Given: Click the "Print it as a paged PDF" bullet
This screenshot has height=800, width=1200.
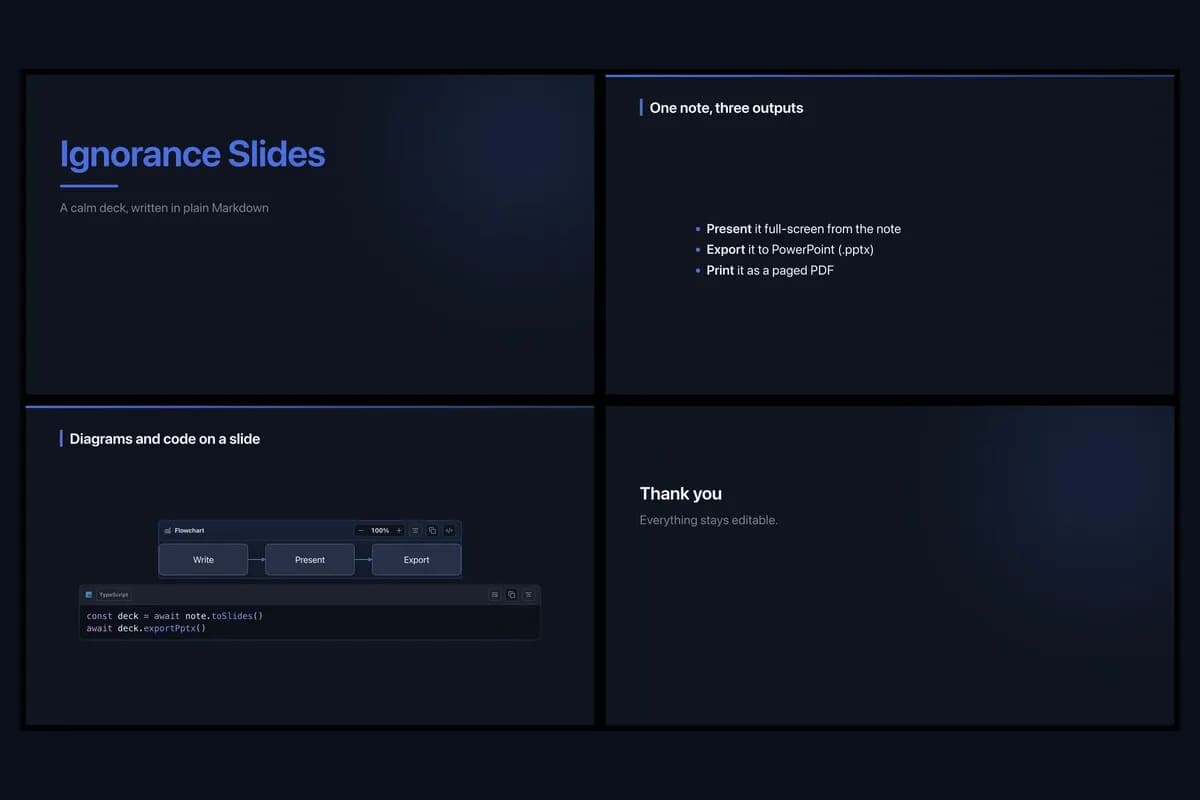Looking at the screenshot, I should (770, 271).
